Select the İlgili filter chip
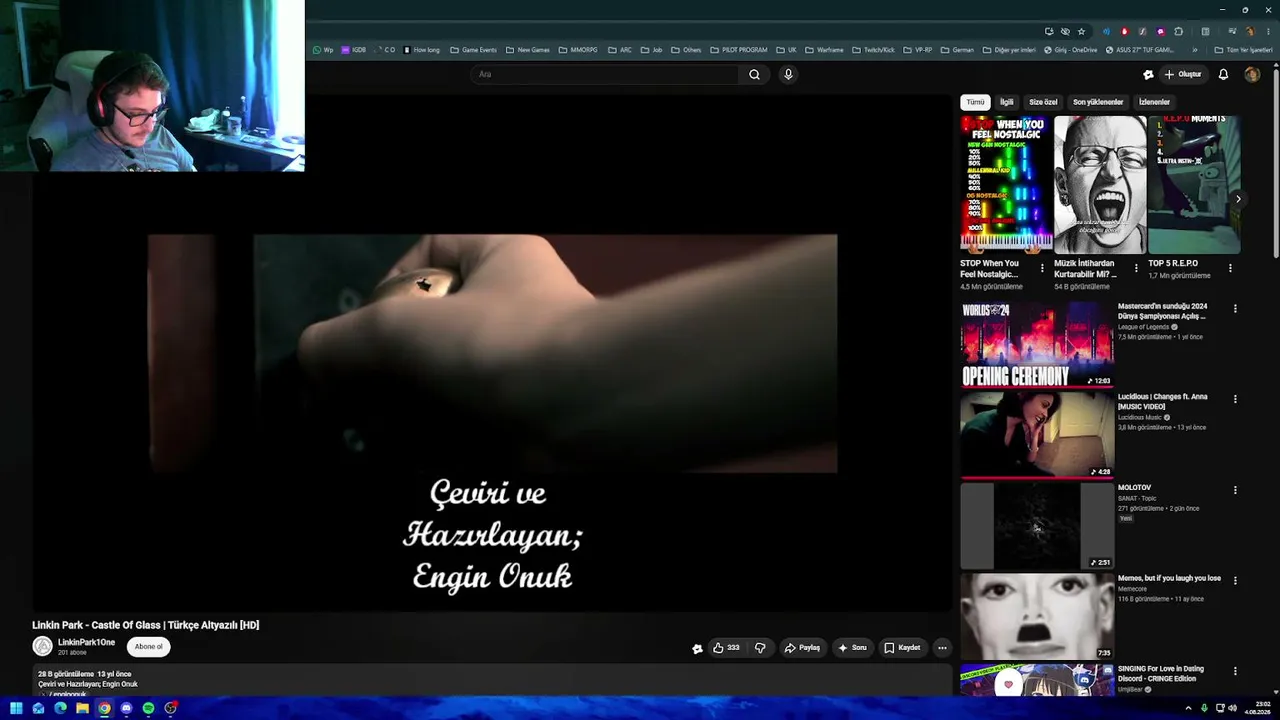 [1007, 102]
